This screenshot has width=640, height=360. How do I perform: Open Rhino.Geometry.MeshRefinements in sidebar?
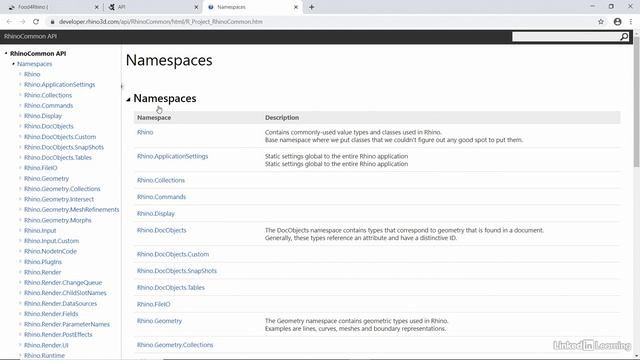71,209
